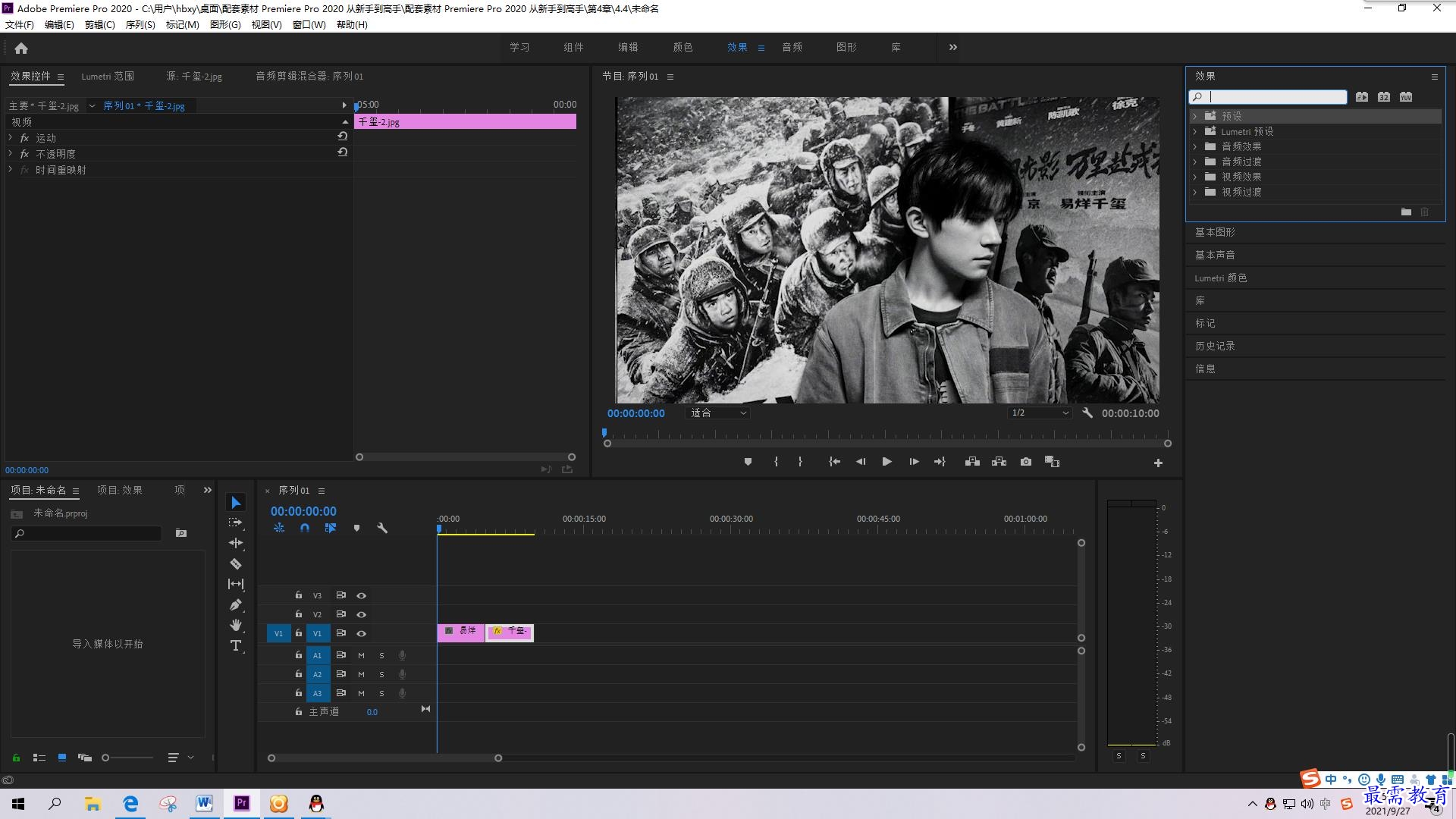1456x819 pixels.
Task: Mute audio track A1
Action: point(361,655)
